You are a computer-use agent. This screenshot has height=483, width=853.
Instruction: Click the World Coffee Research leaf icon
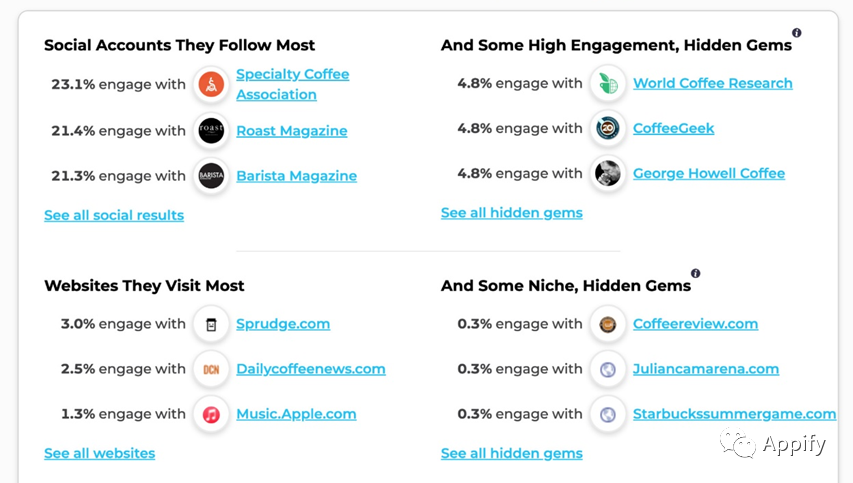click(608, 83)
